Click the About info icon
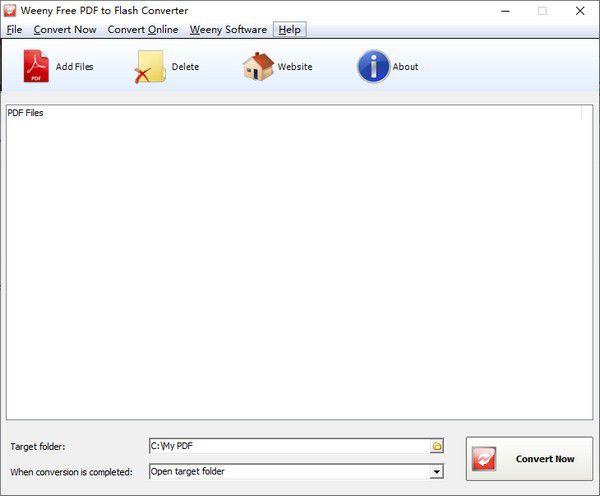Image resolution: width=600 pixels, height=496 pixels. click(x=373, y=67)
